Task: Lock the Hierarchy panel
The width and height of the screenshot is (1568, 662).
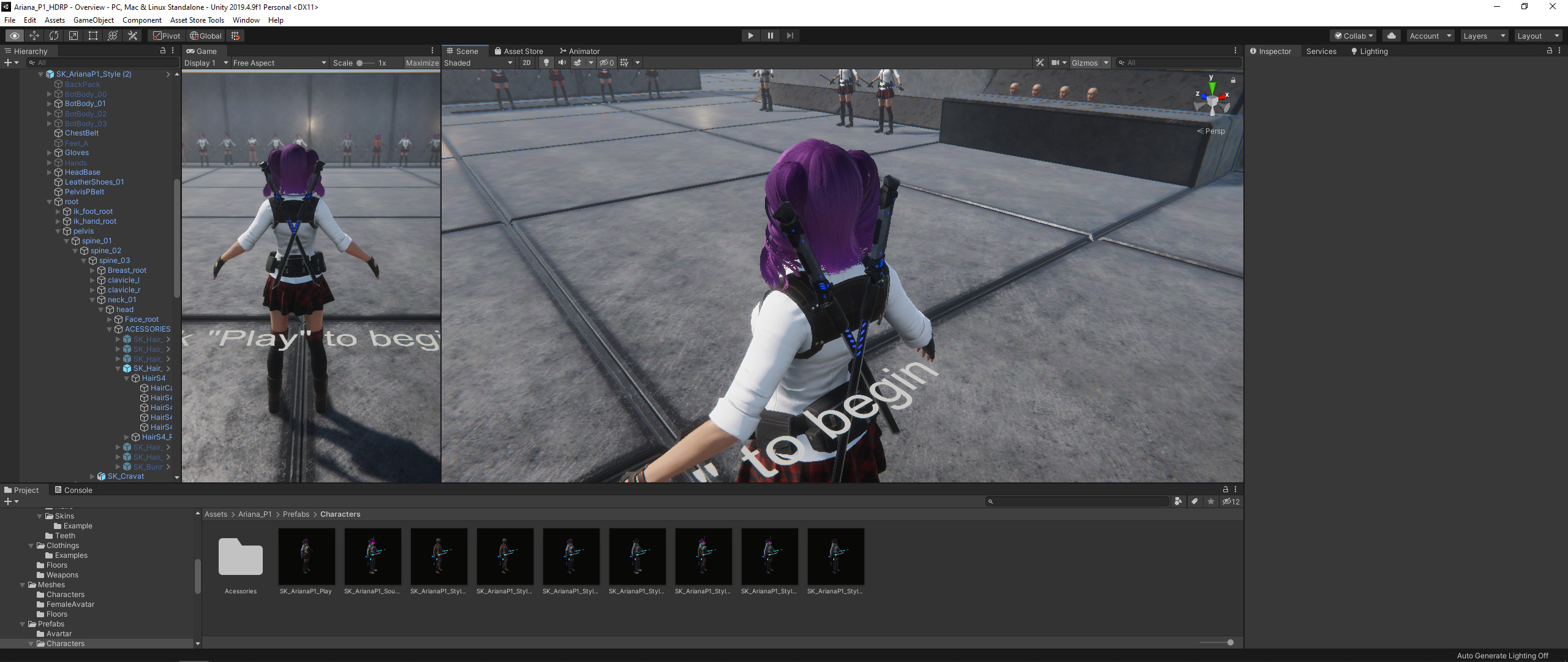Action: coord(163,51)
